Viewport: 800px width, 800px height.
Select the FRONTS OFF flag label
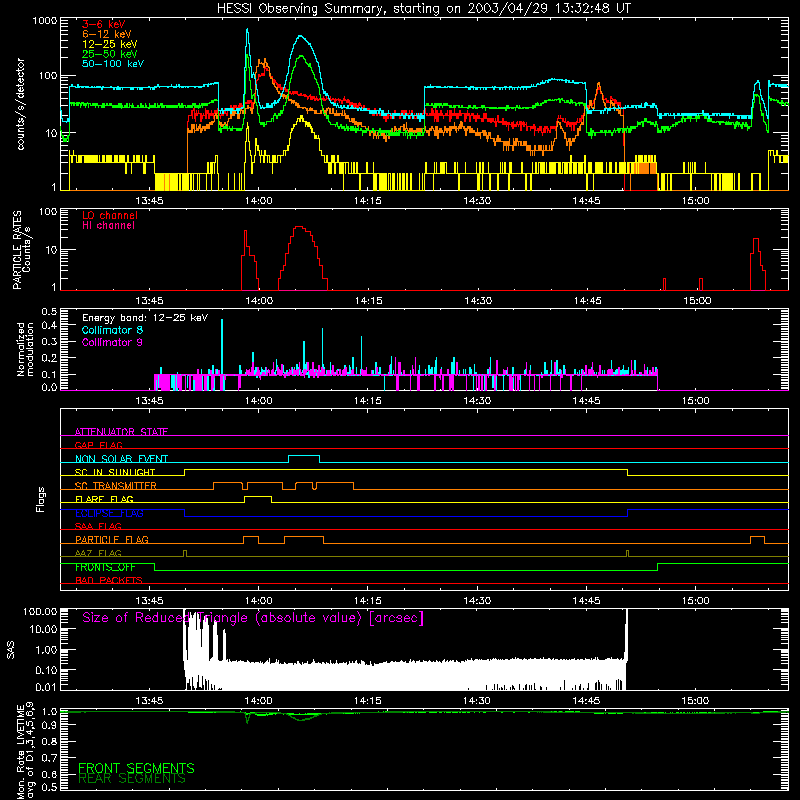105,567
